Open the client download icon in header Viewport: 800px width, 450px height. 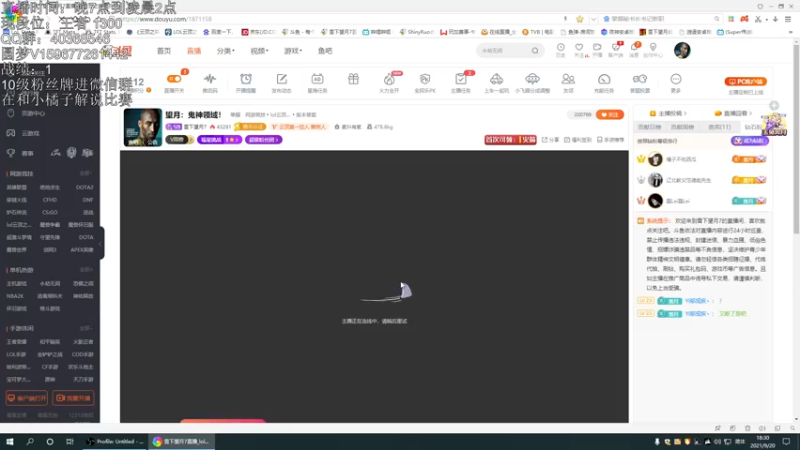click(616, 47)
